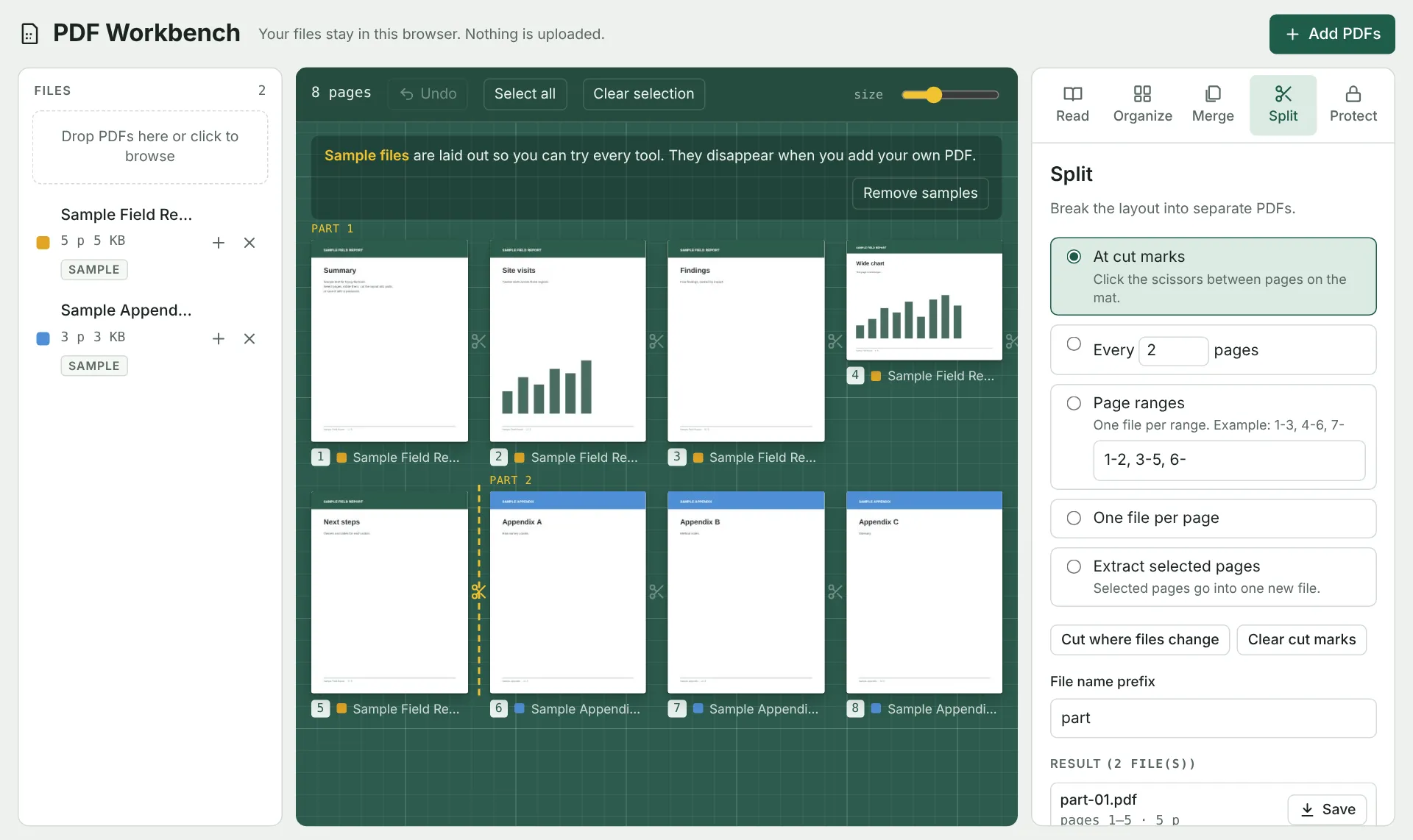The width and height of the screenshot is (1413, 840).
Task: Click the Undo button
Action: pos(428,94)
